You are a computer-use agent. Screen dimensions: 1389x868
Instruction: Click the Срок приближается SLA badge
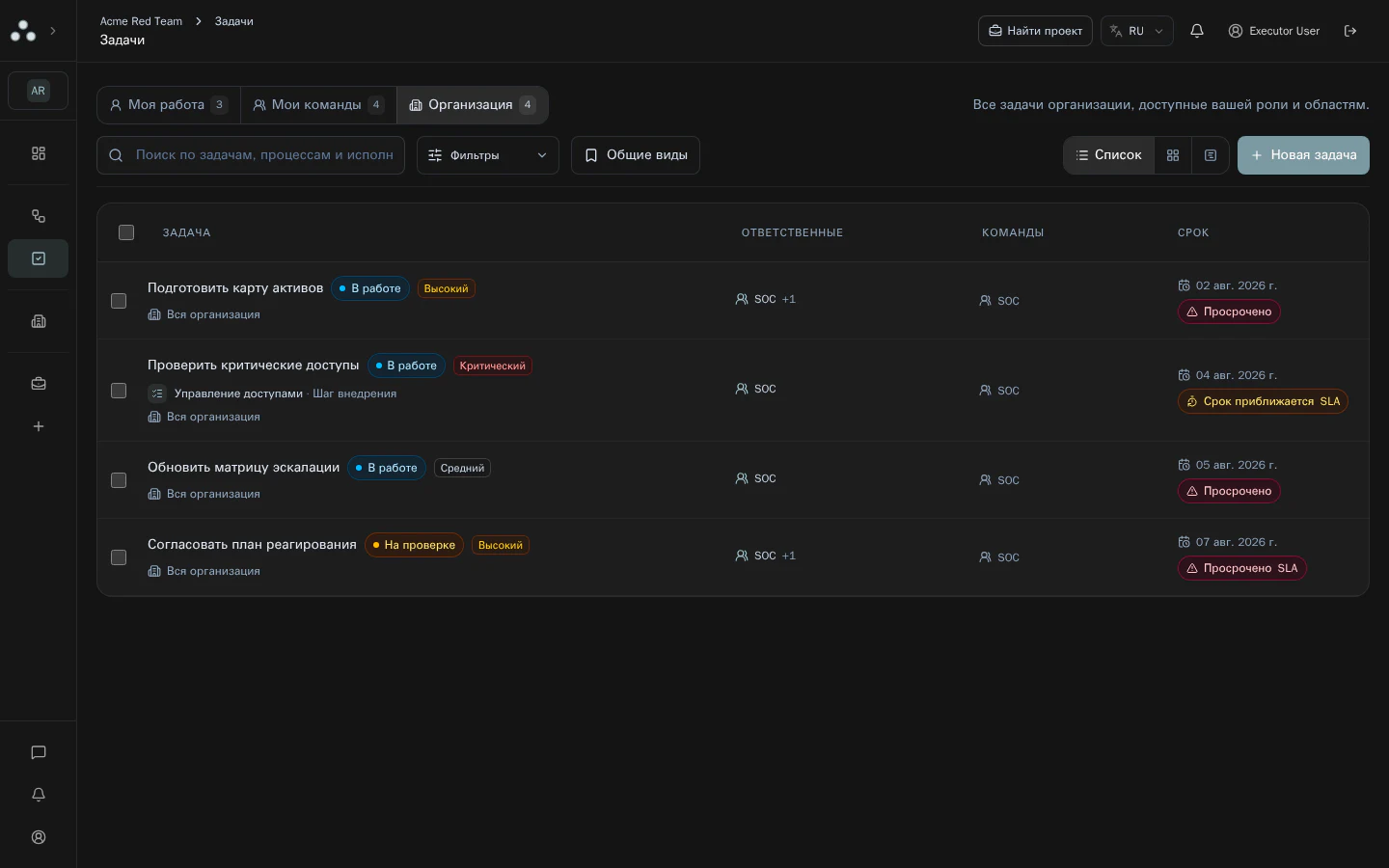click(x=1263, y=401)
